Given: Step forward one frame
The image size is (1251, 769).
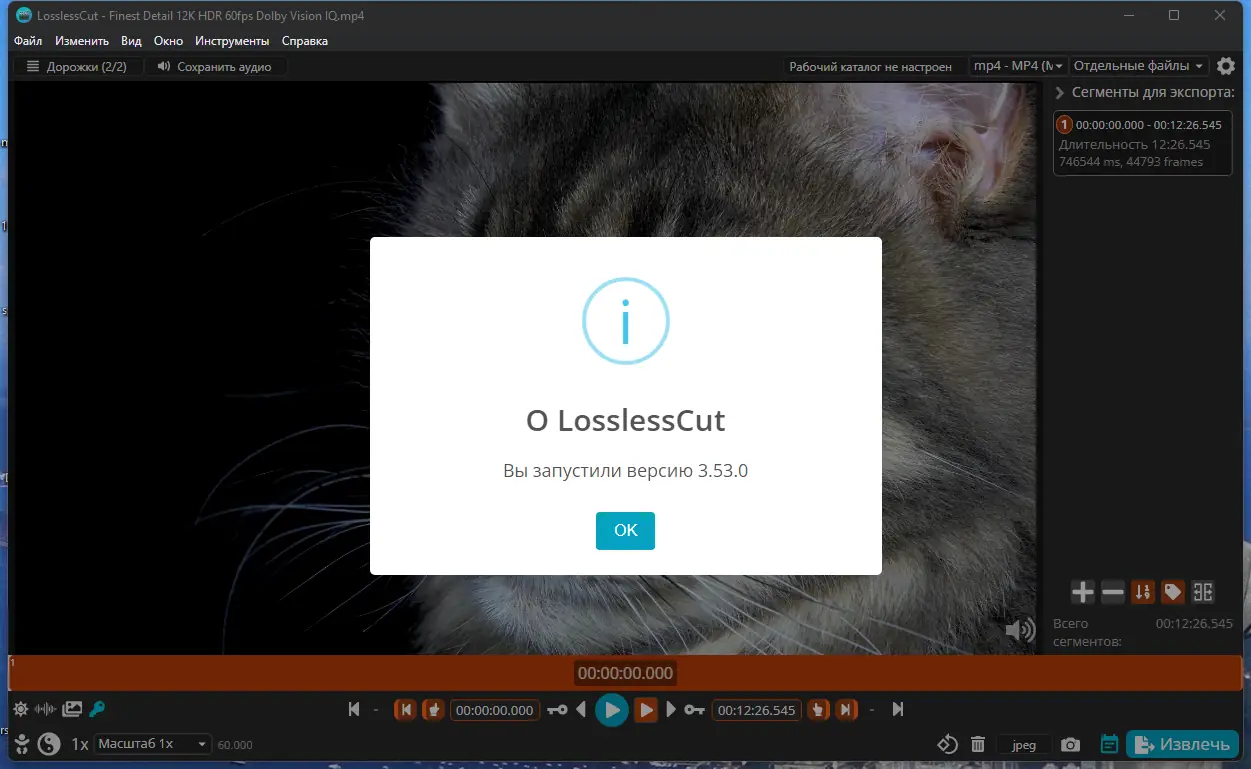Looking at the screenshot, I should 671,710.
